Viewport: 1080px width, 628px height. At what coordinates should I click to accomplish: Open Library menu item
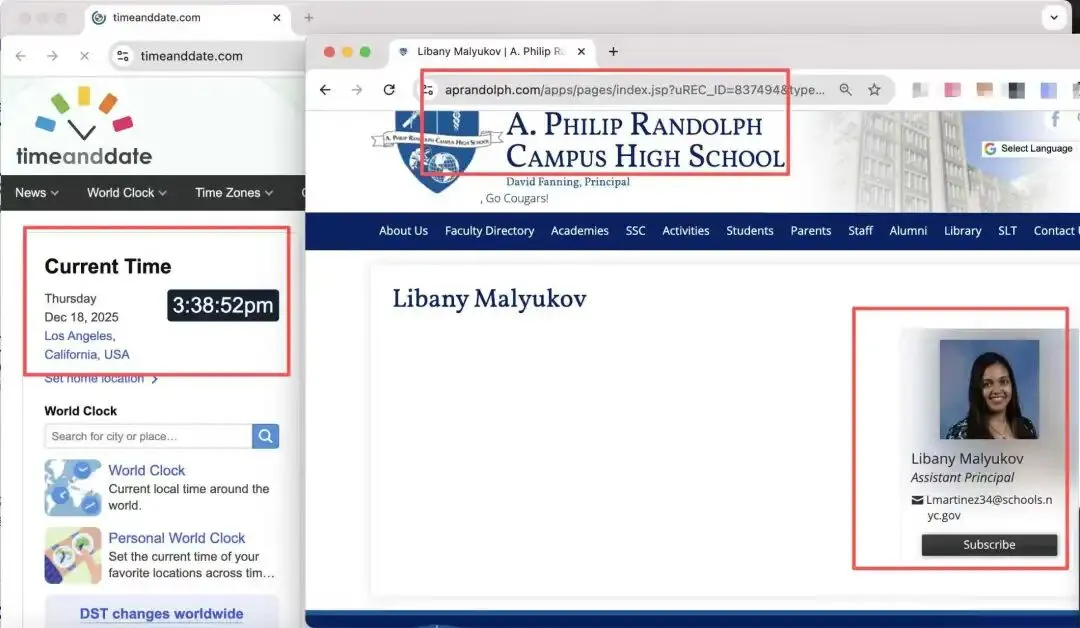[x=962, y=231]
